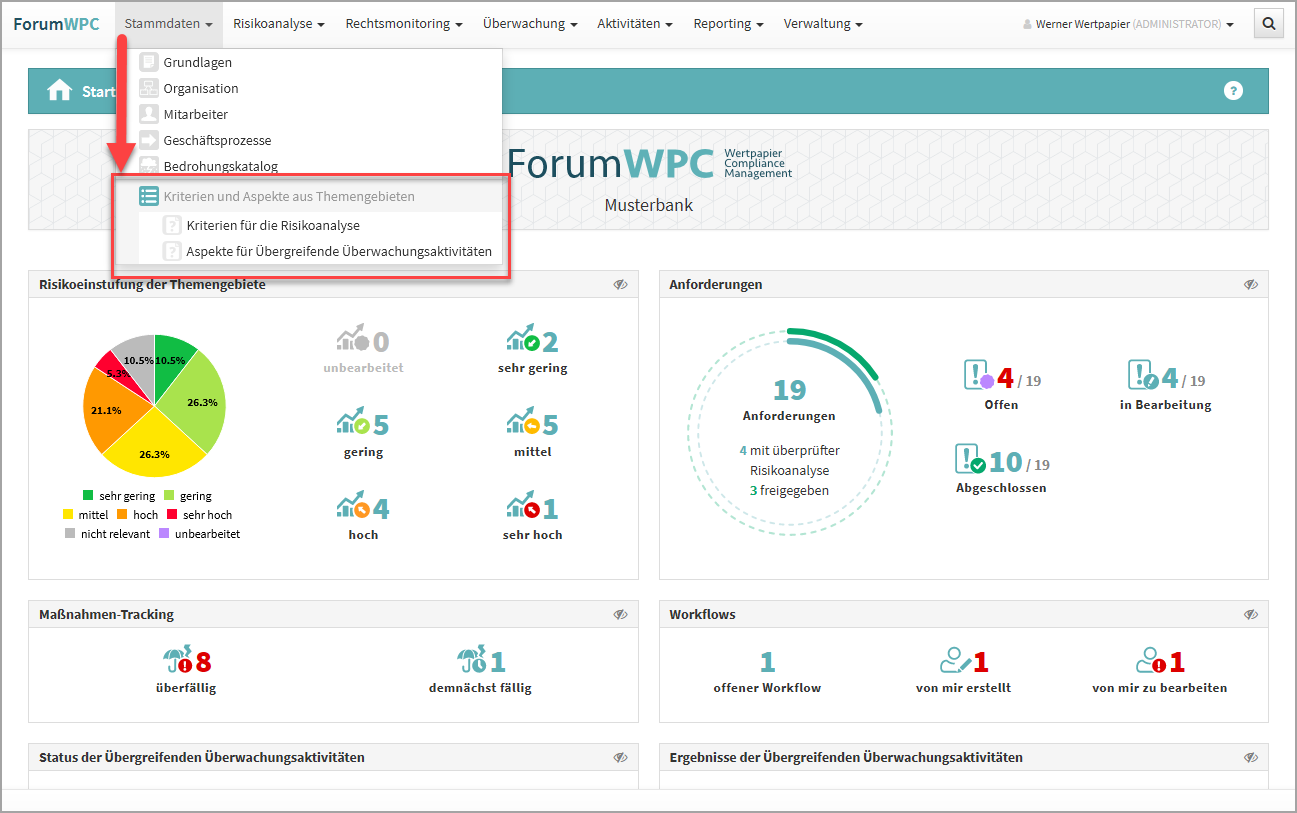Click the 'Offen' requirements icon
The image size is (1297, 813).
click(978, 377)
